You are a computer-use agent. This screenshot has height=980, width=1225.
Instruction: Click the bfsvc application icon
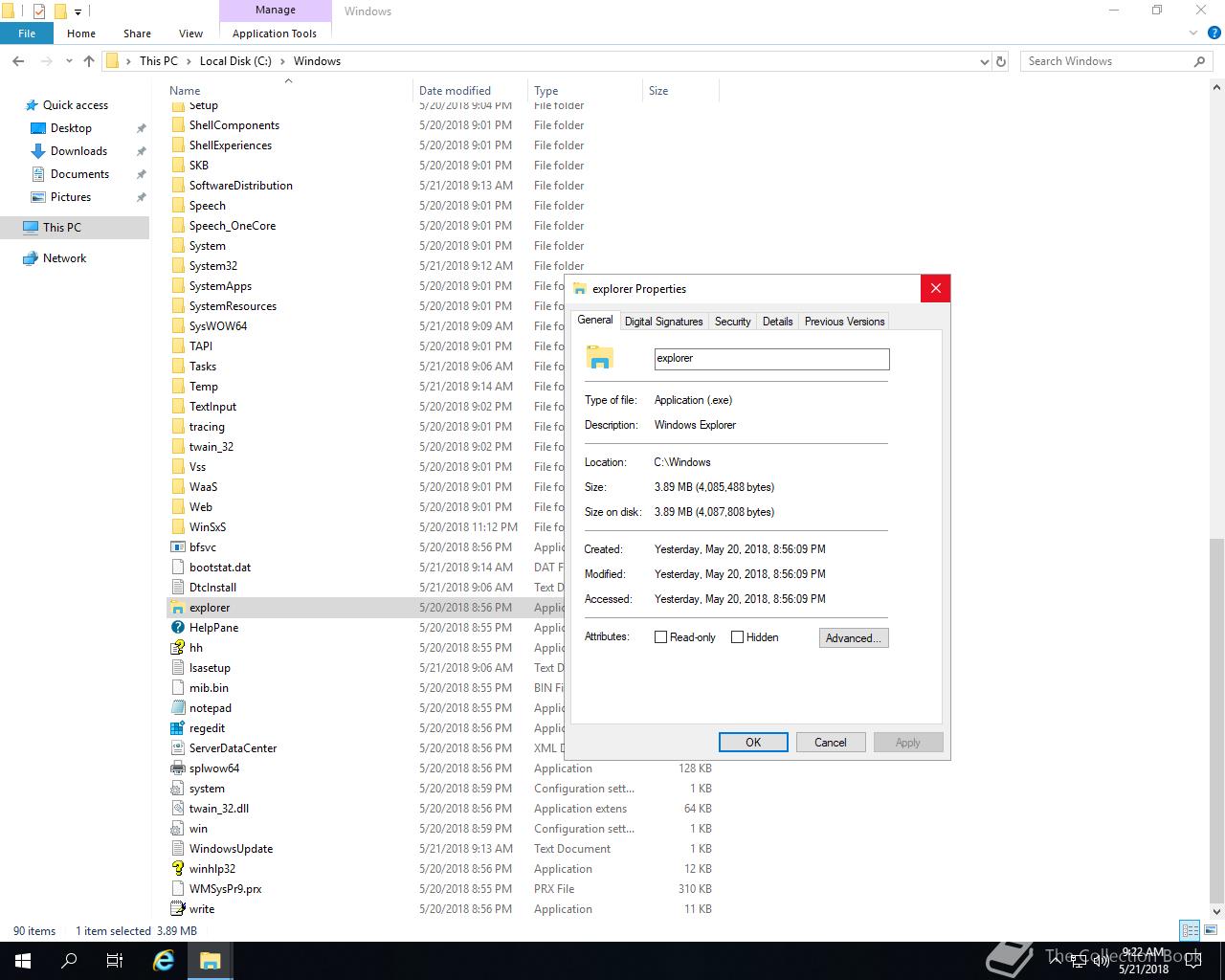pyautogui.click(x=177, y=547)
